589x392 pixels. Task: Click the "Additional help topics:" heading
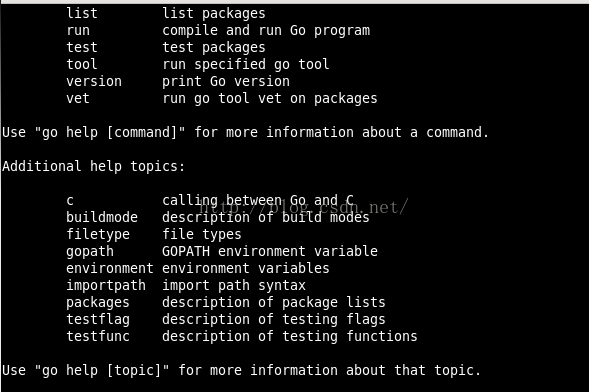(x=94, y=166)
